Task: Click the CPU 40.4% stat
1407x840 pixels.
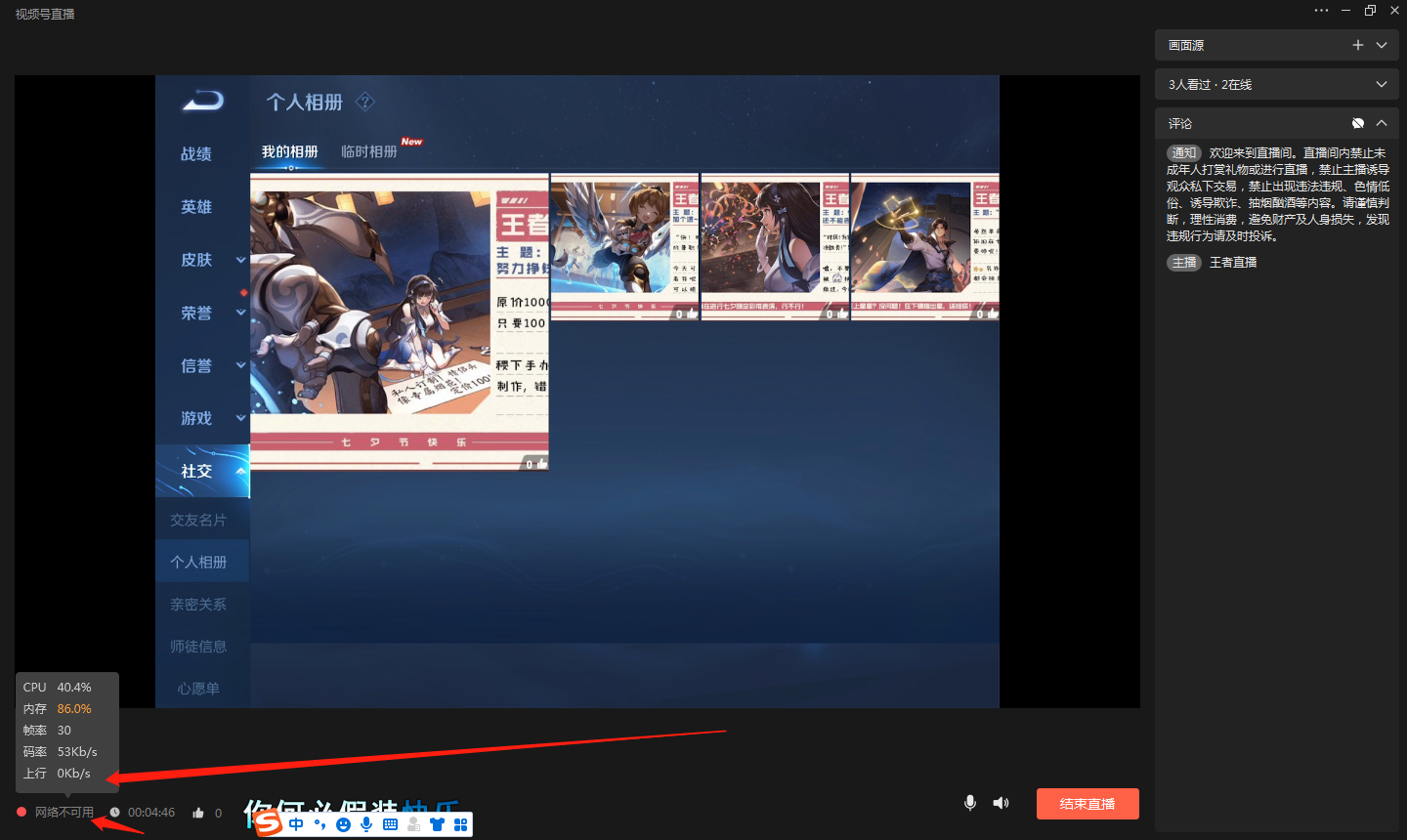Action: coord(58,688)
